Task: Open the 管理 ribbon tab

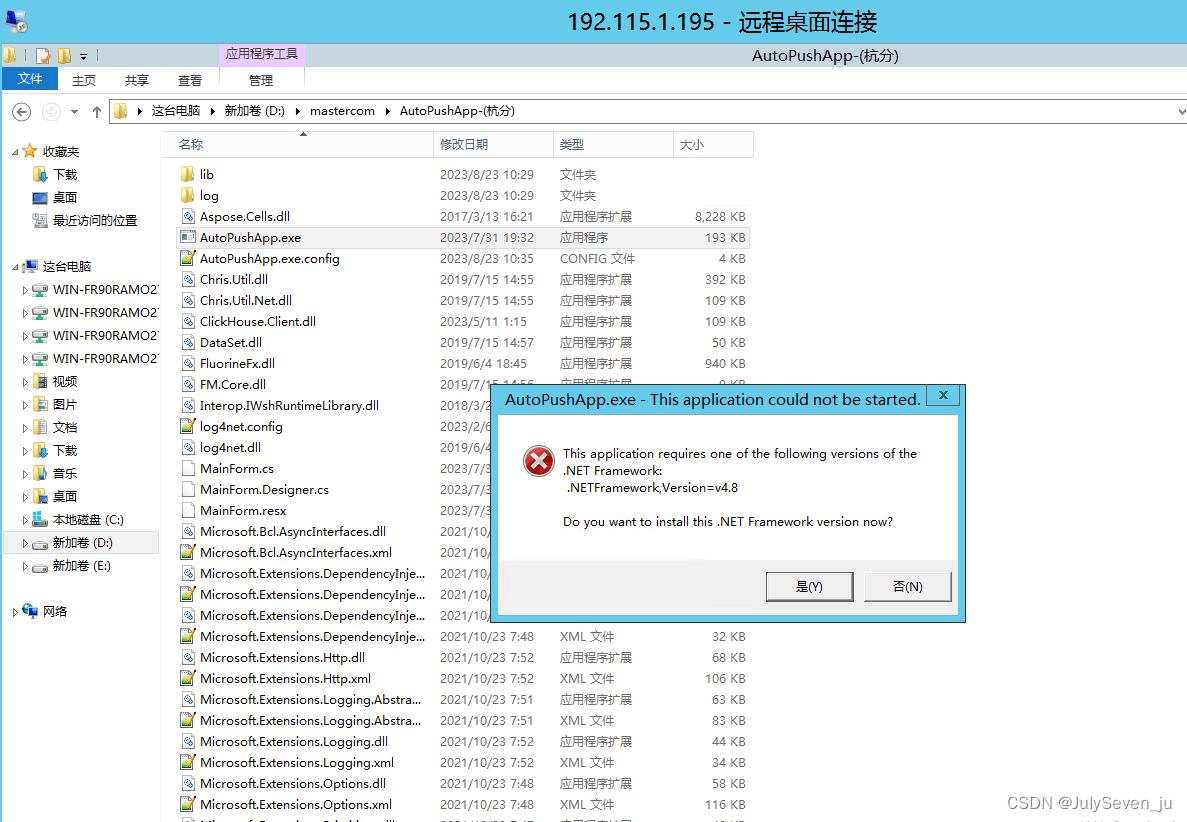Action: (261, 80)
